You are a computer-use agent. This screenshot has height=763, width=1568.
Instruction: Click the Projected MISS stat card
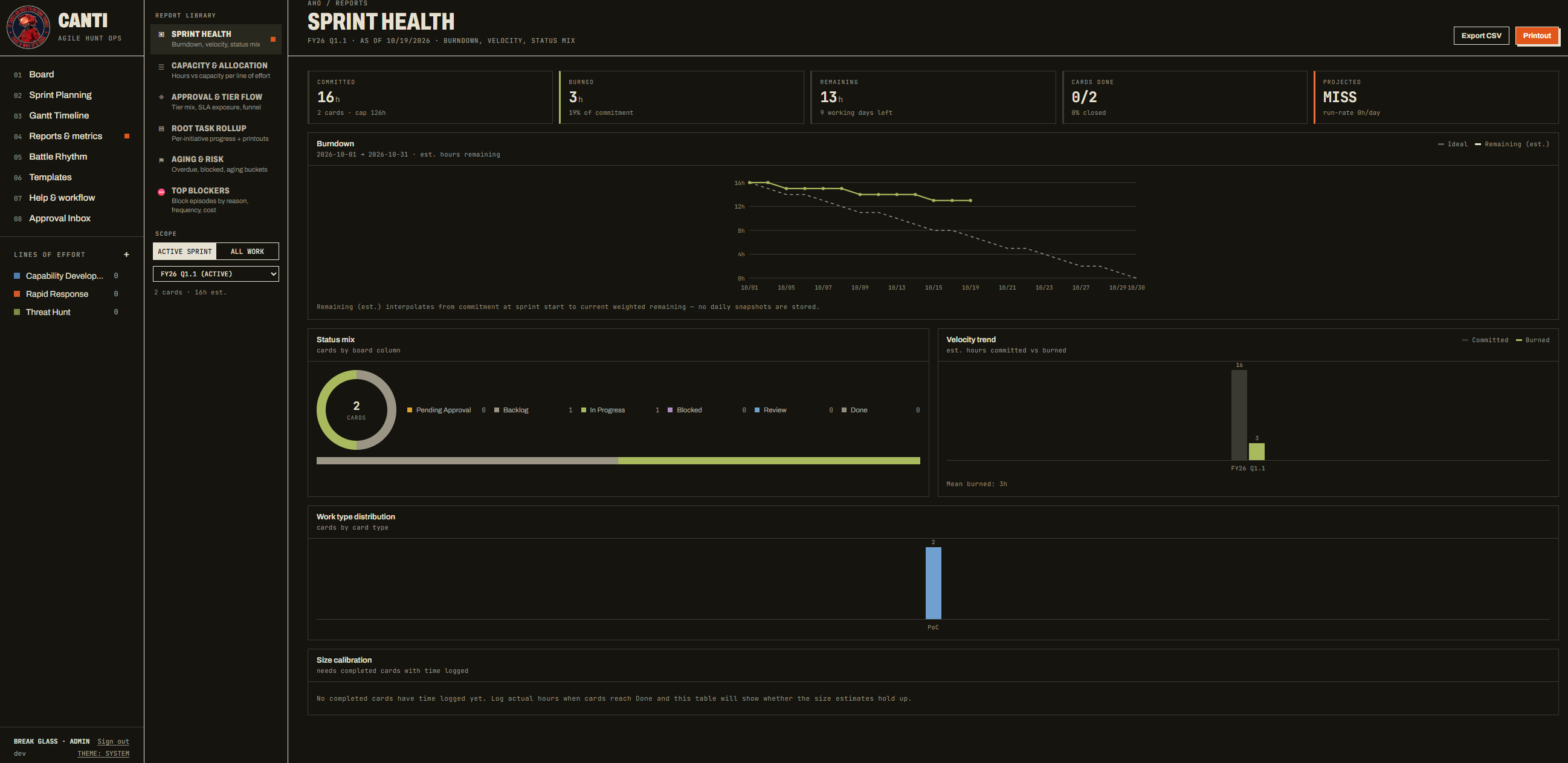click(x=1436, y=97)
